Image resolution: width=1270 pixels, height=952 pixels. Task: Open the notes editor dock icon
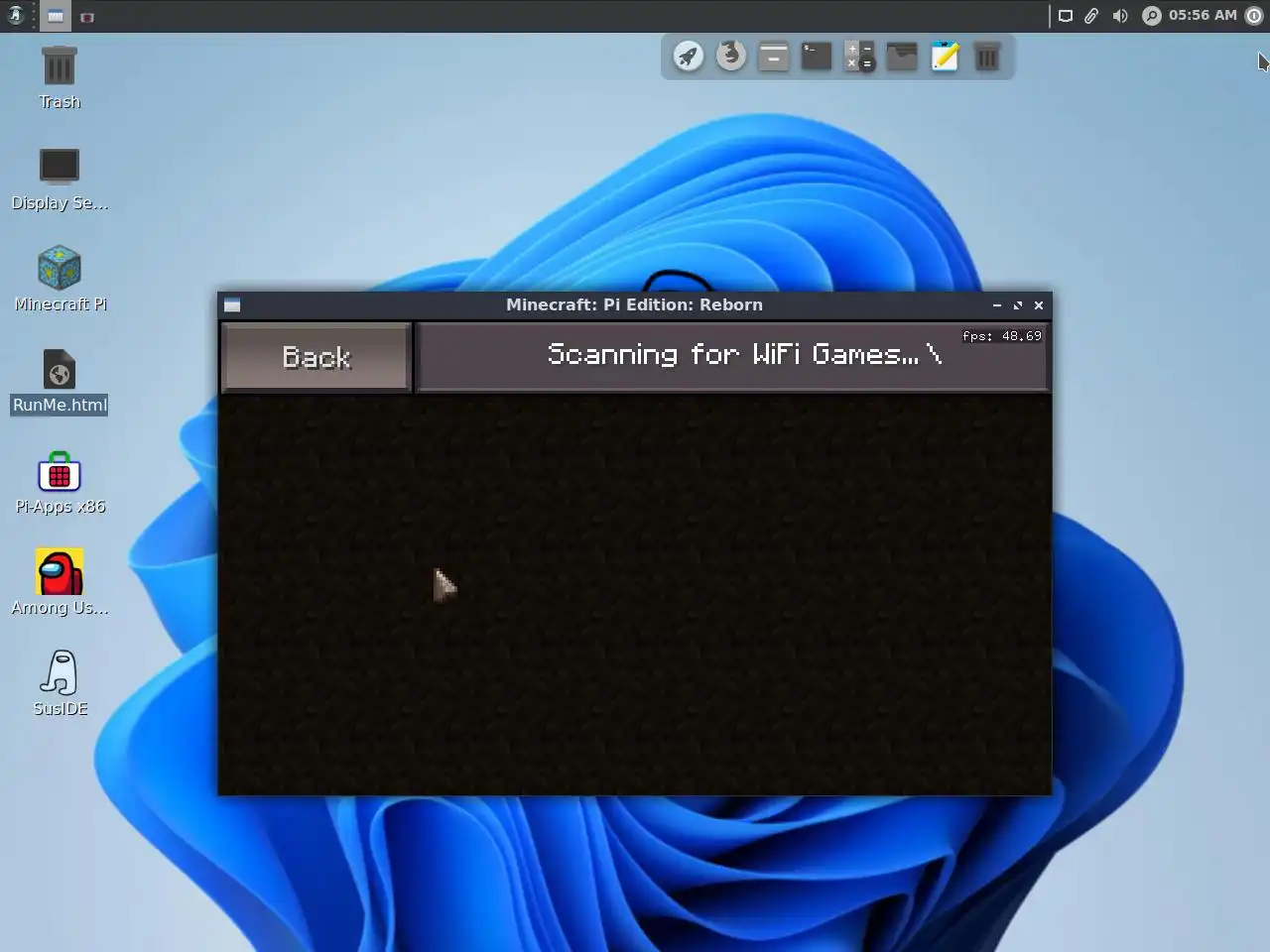click(x=945, y=57)
